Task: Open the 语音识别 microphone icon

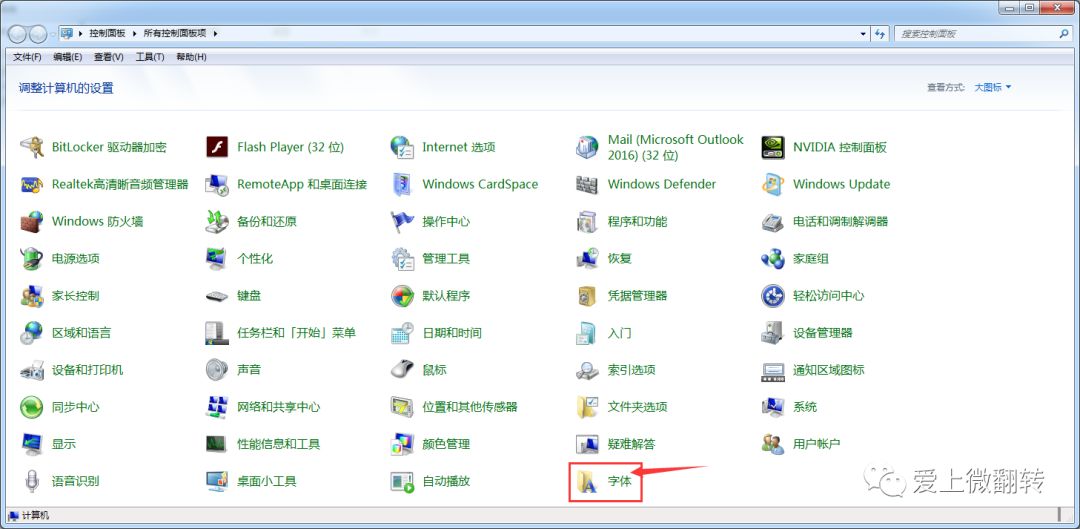Action: coord(32,481)
